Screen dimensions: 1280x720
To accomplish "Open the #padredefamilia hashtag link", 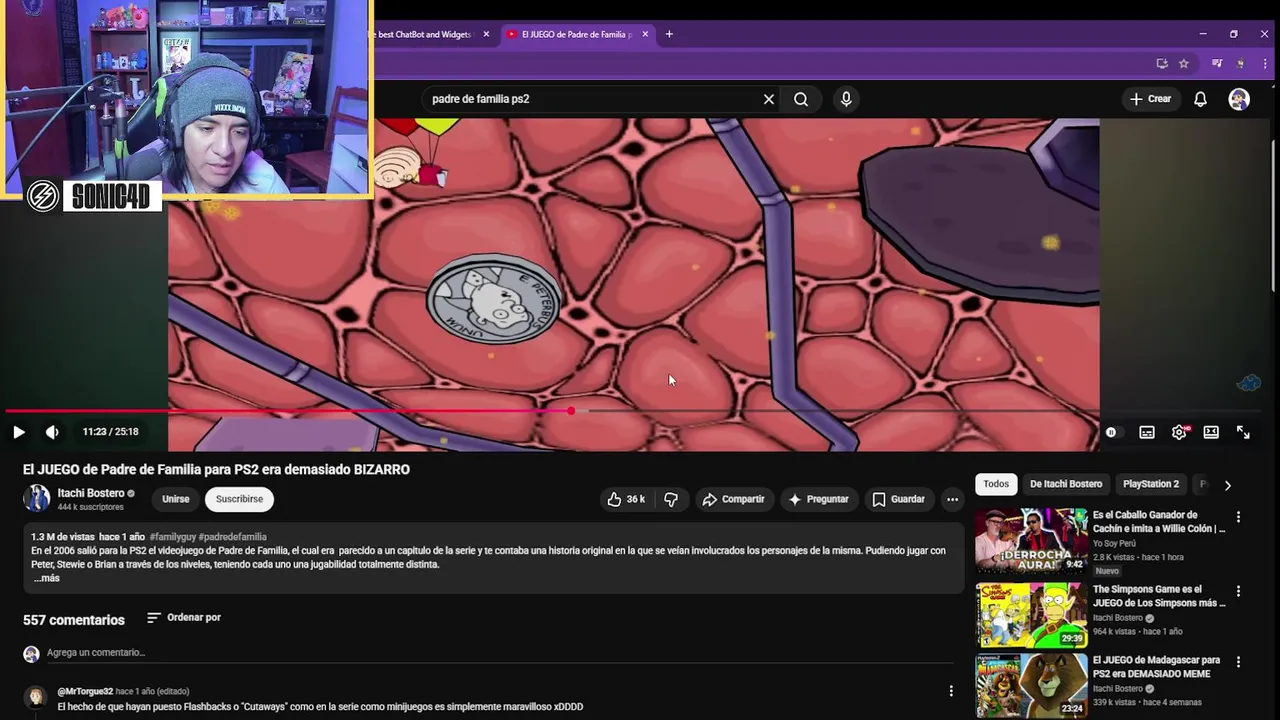I will [x=232, y=537].
